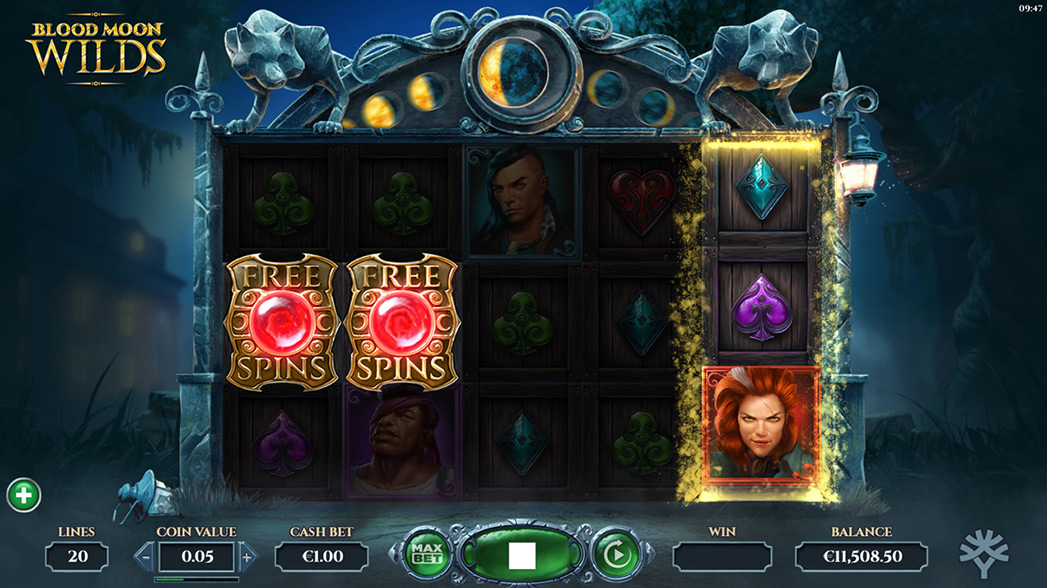Increase coin value with the plus arrow

[x=247, y=557]
